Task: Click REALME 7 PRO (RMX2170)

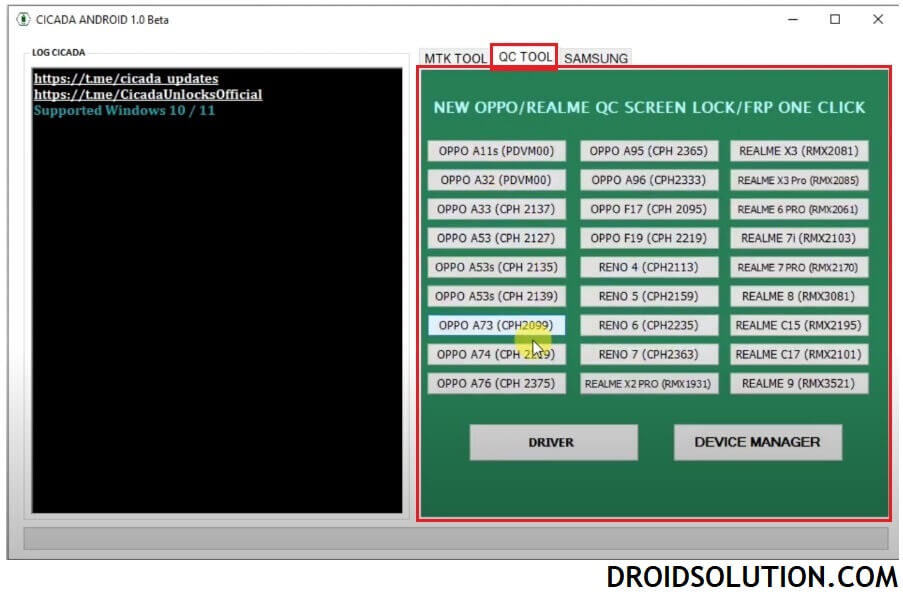Action: pyautogui.click(x=799, y=267)
